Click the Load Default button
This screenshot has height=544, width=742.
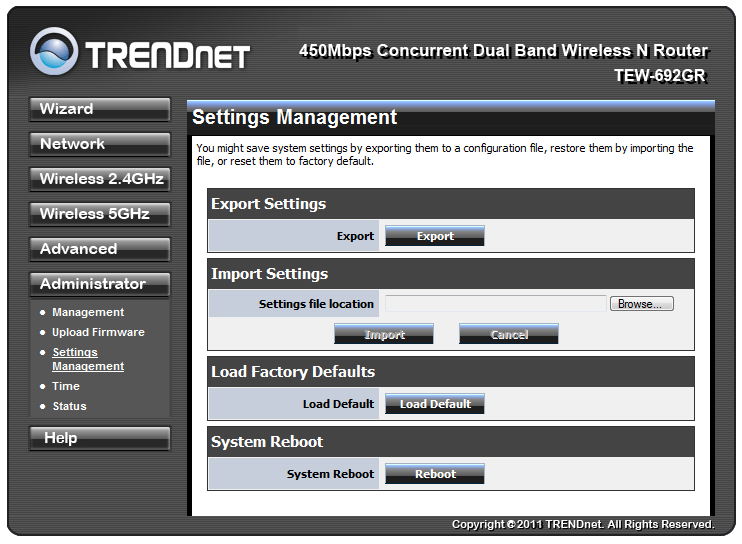click(x=434, y=404)
